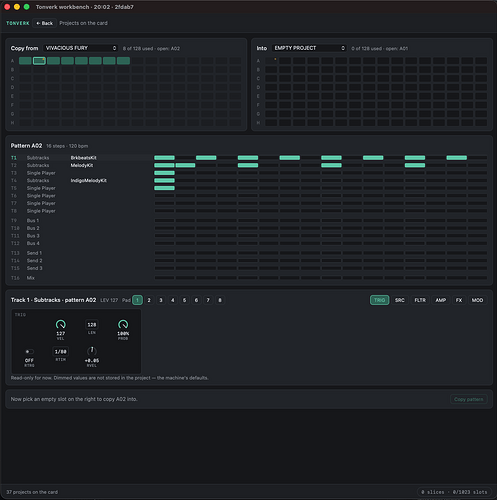Select source pattern slot A01 in Copy from grid
This screenshot has height=500, width=497.
coord(25,61)
